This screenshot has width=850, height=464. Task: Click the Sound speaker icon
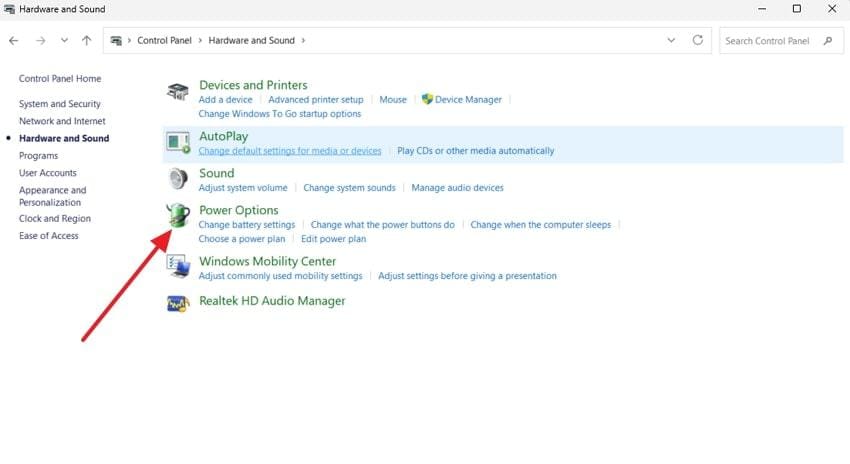pos(178,178)
